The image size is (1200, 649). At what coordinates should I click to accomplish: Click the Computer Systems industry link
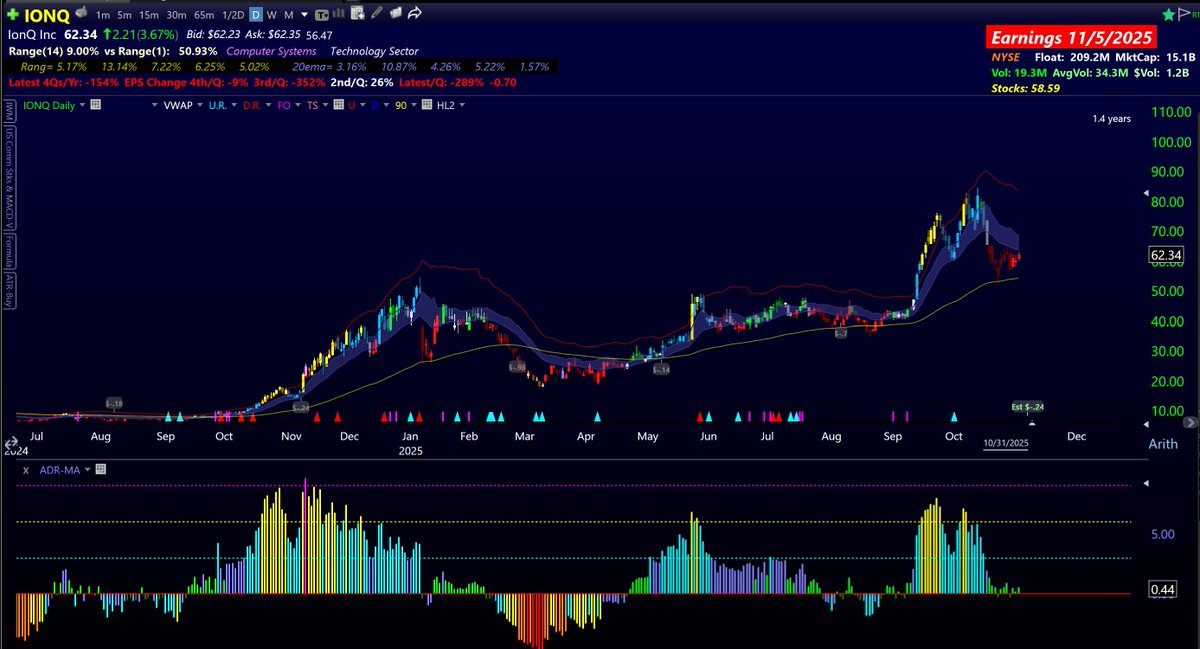[271, 51]
